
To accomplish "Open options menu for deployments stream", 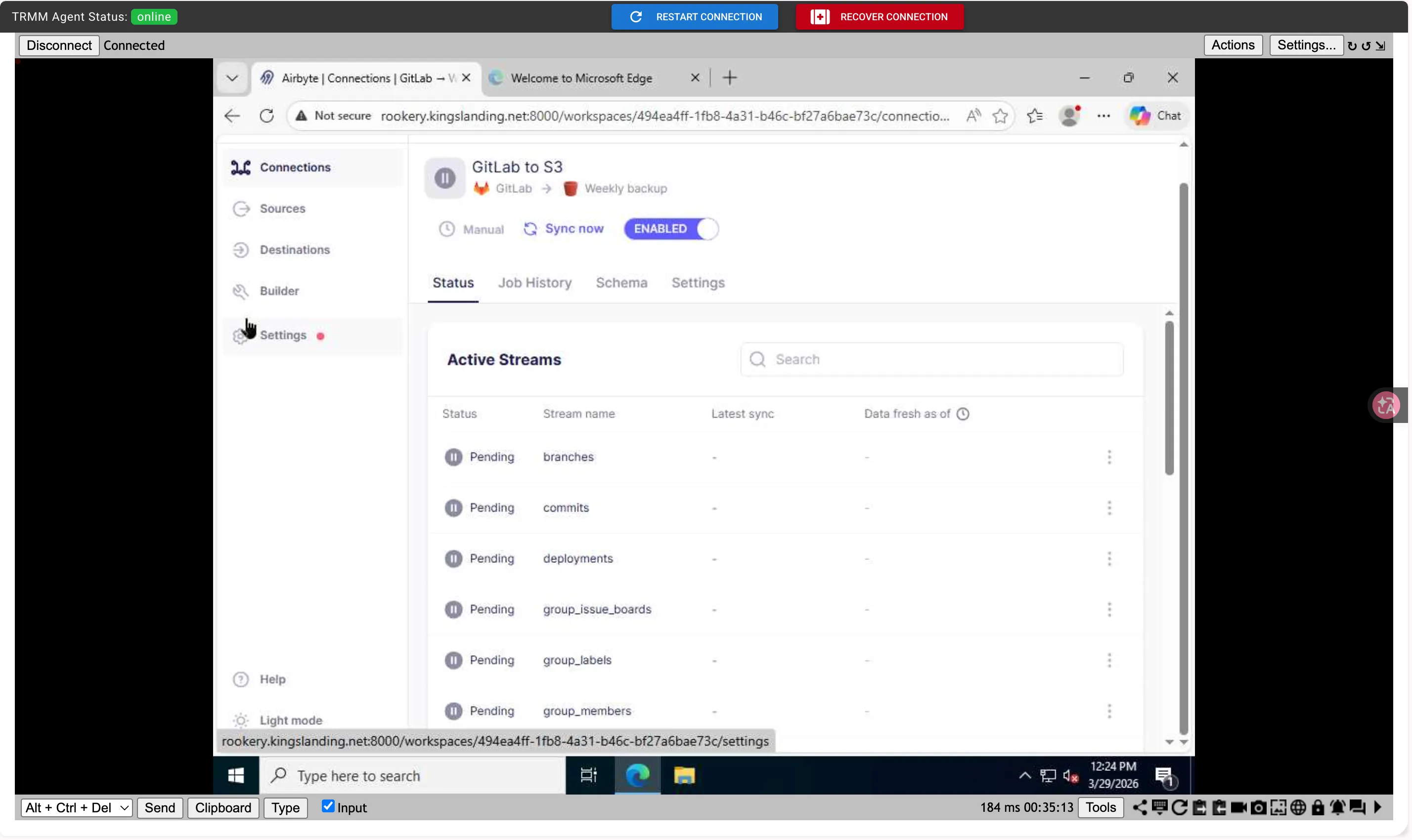I will point(1109,559).
